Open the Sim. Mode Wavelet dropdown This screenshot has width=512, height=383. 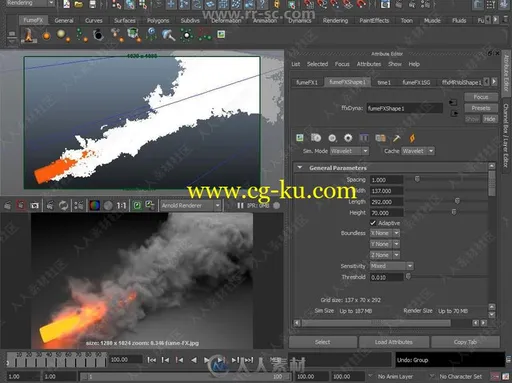coord(349,151)
